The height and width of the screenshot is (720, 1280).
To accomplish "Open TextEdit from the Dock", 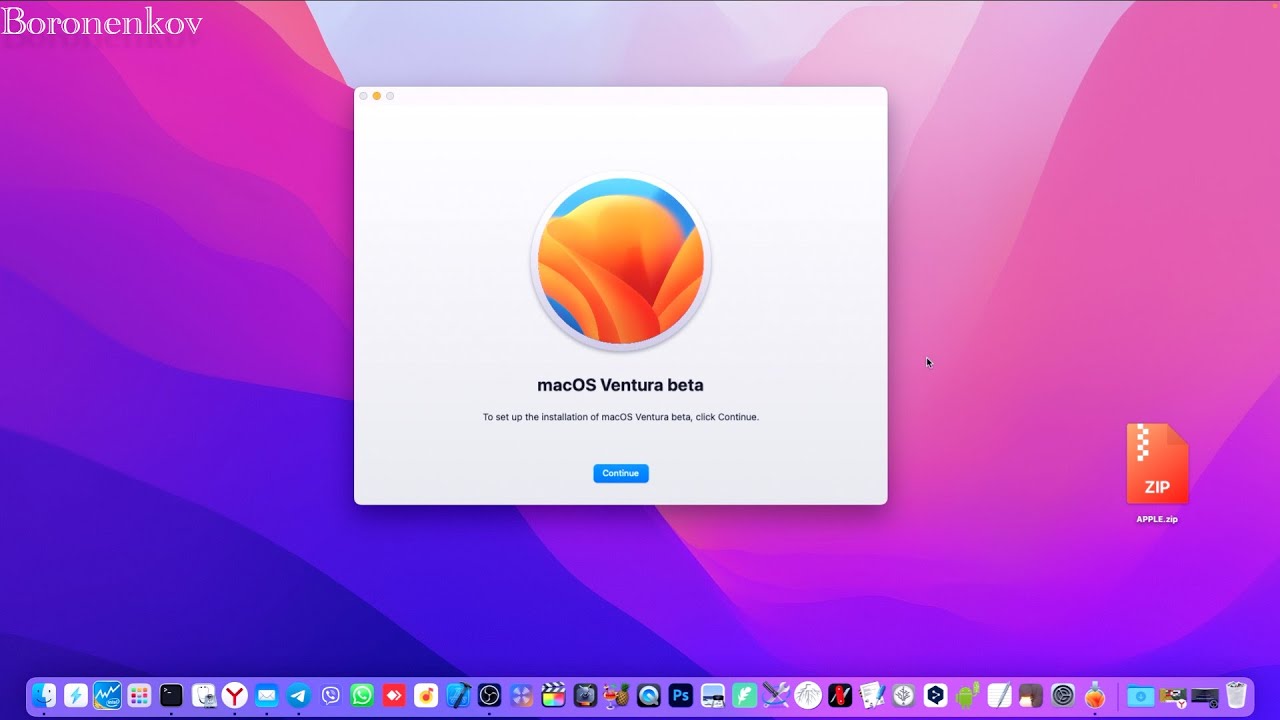I will point(1000,695).
